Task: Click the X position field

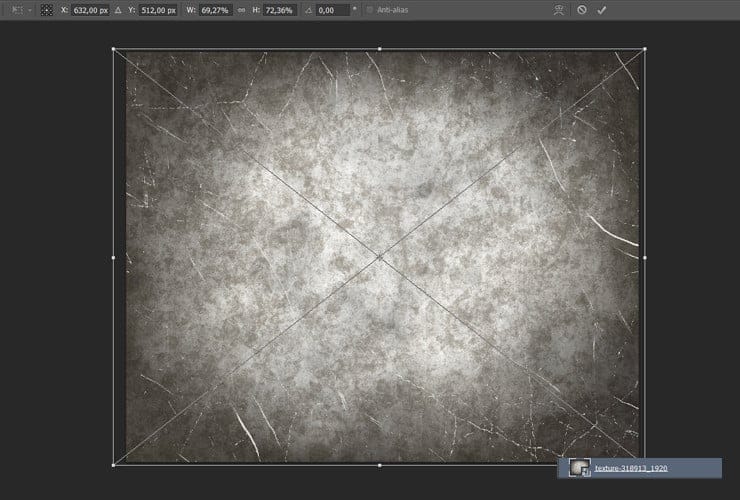Action: tap(92, 9)
